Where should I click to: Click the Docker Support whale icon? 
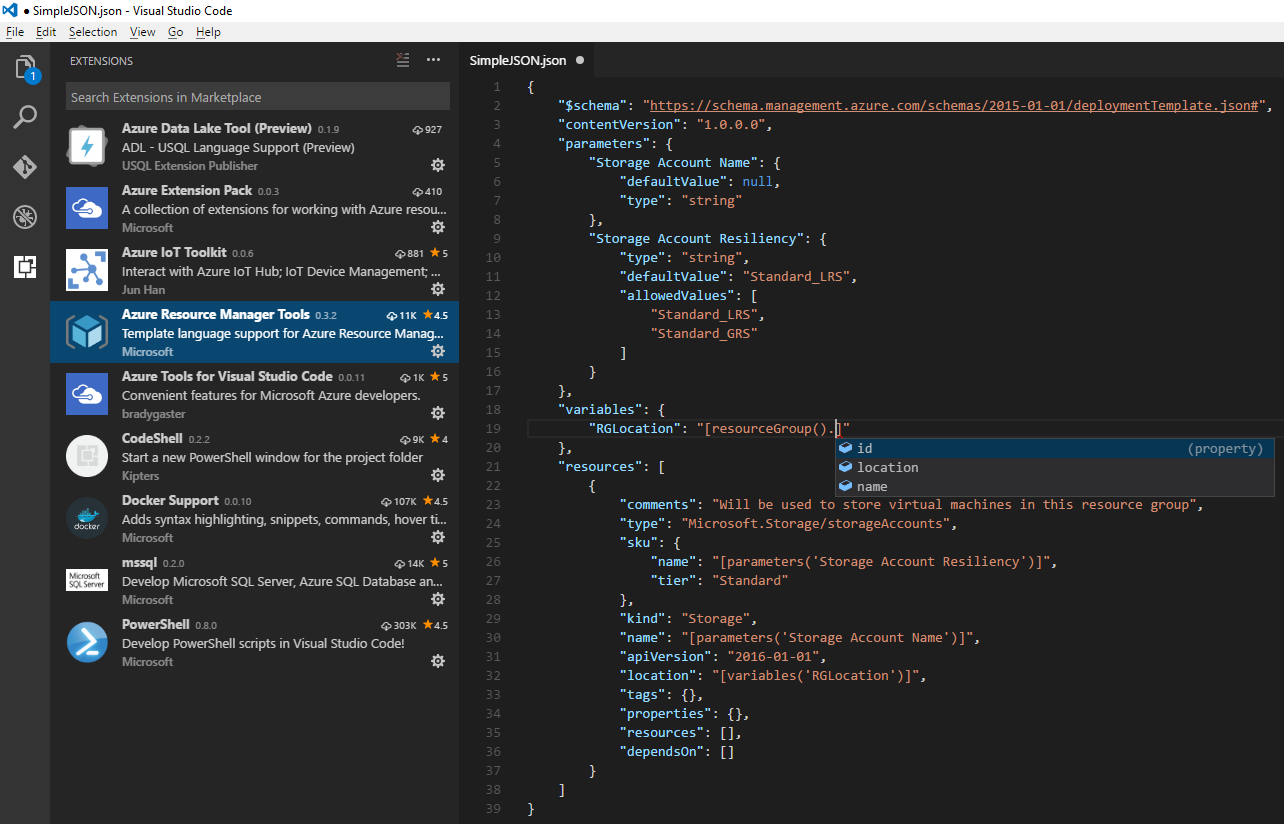coord(87,519)
